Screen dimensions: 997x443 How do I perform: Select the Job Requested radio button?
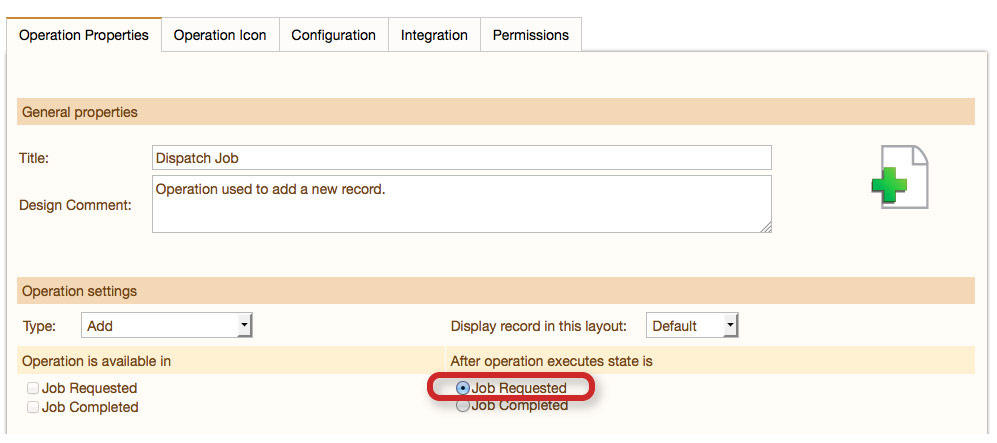tap(462, 388)
